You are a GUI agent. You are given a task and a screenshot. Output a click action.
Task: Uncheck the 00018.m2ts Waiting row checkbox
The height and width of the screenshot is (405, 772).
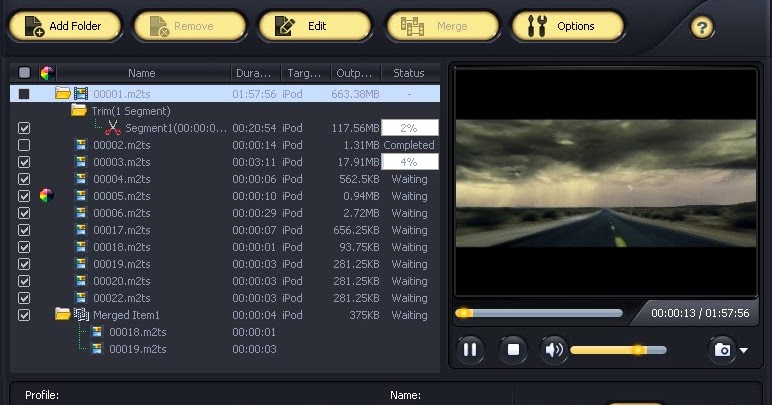(24, 247)
